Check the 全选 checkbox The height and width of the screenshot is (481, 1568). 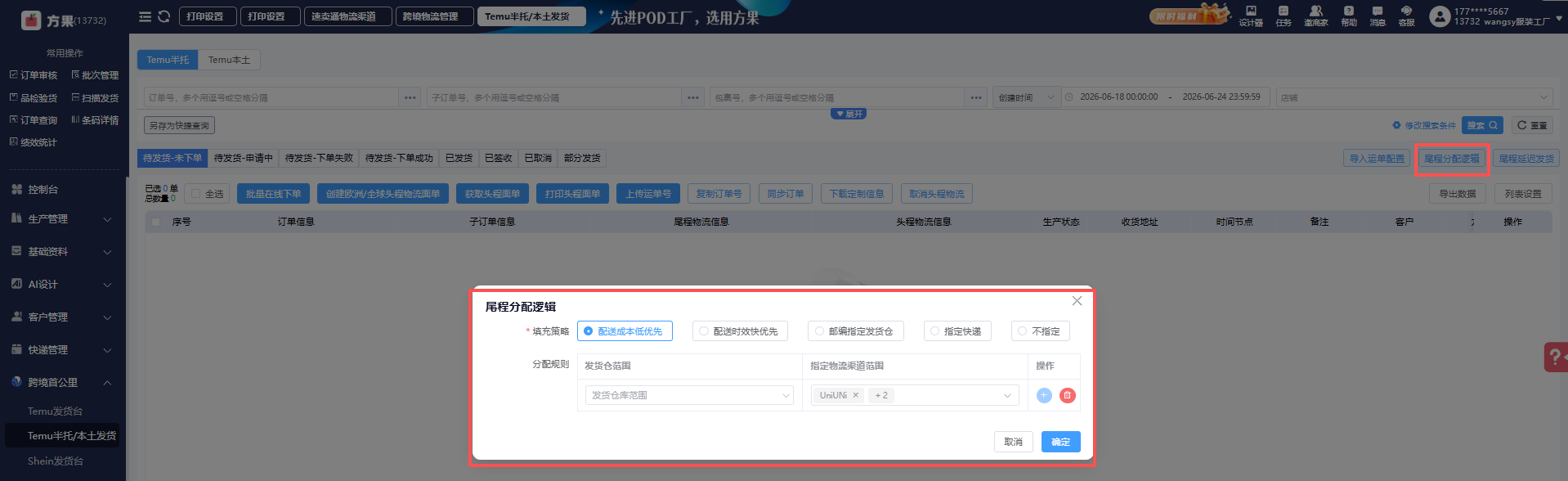click(x=195, y=194)
